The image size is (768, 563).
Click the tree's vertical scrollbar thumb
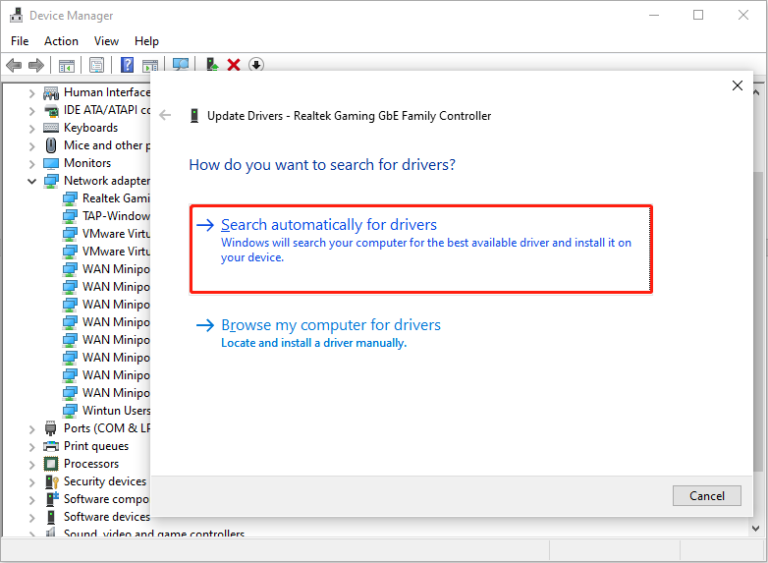(x=758, y=321)
